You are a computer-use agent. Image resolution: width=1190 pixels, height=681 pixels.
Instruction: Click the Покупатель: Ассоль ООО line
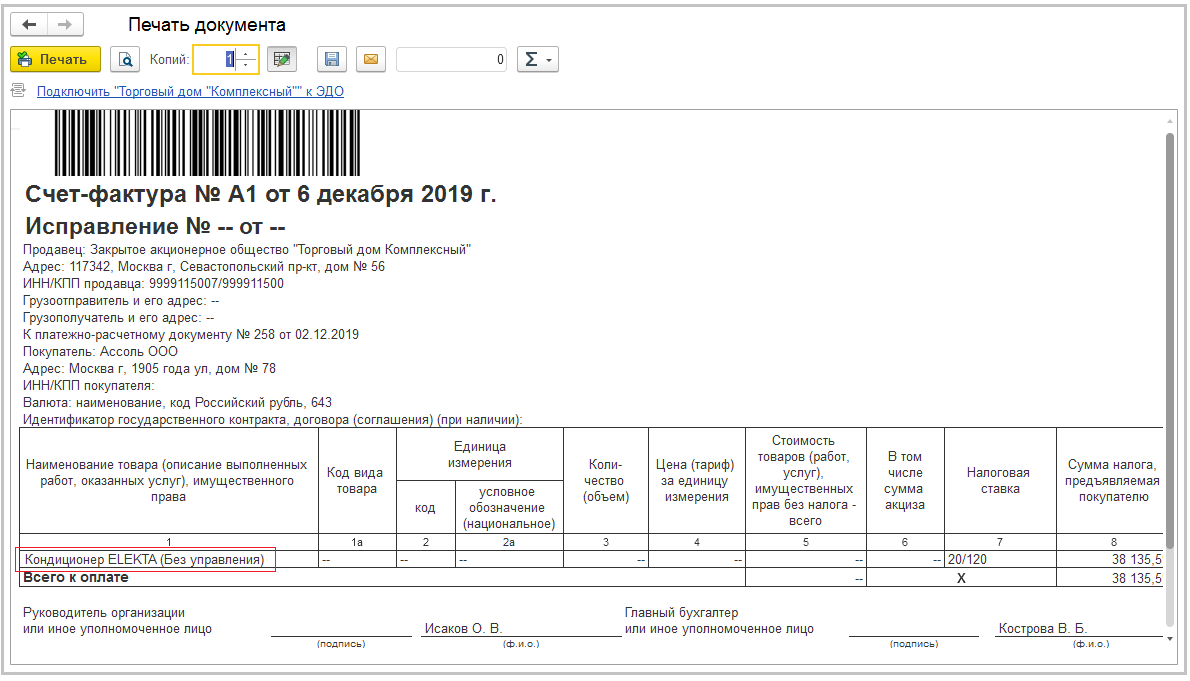click(x=100, y=352)
